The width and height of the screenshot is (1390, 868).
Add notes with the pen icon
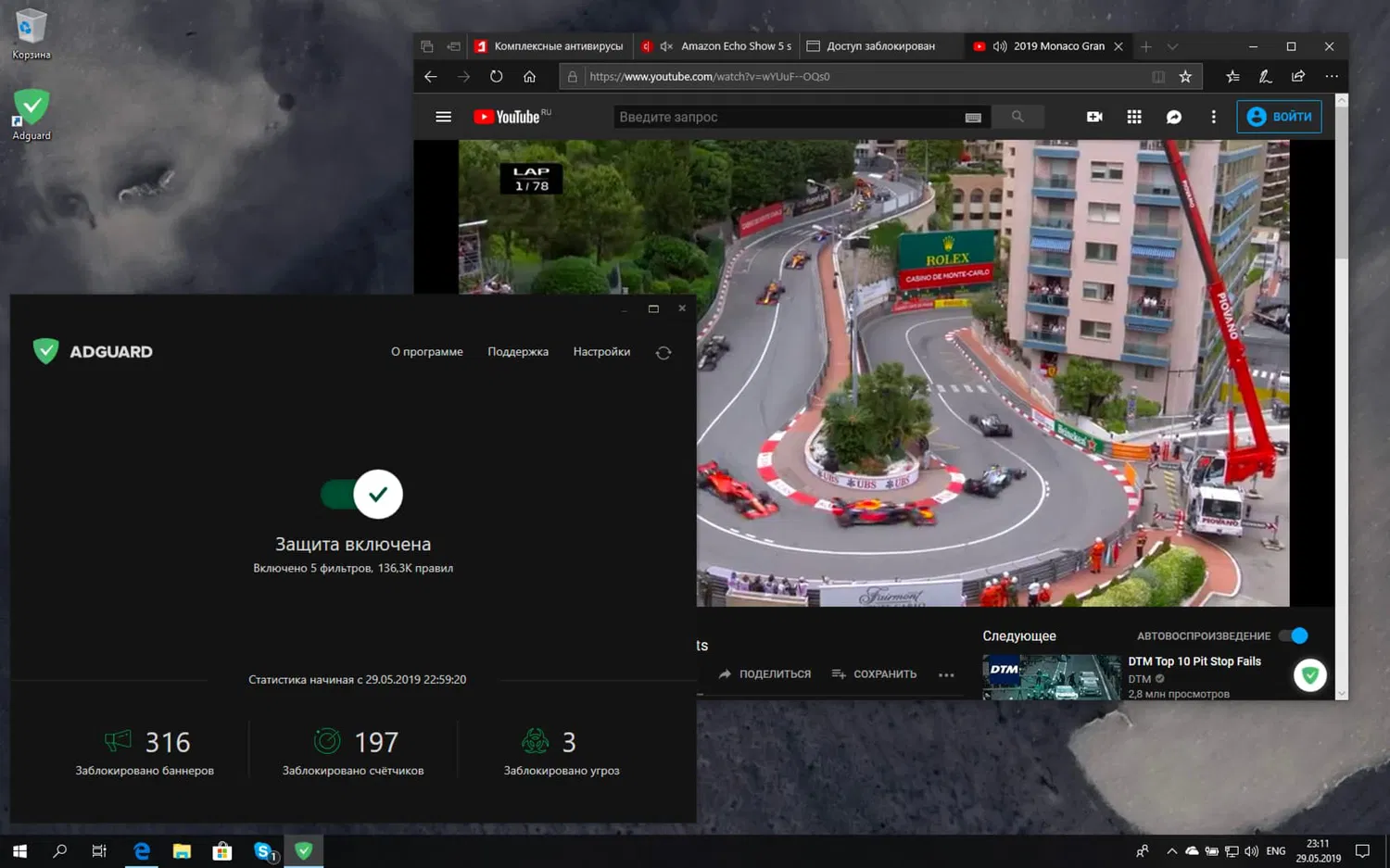(1265, 77)
